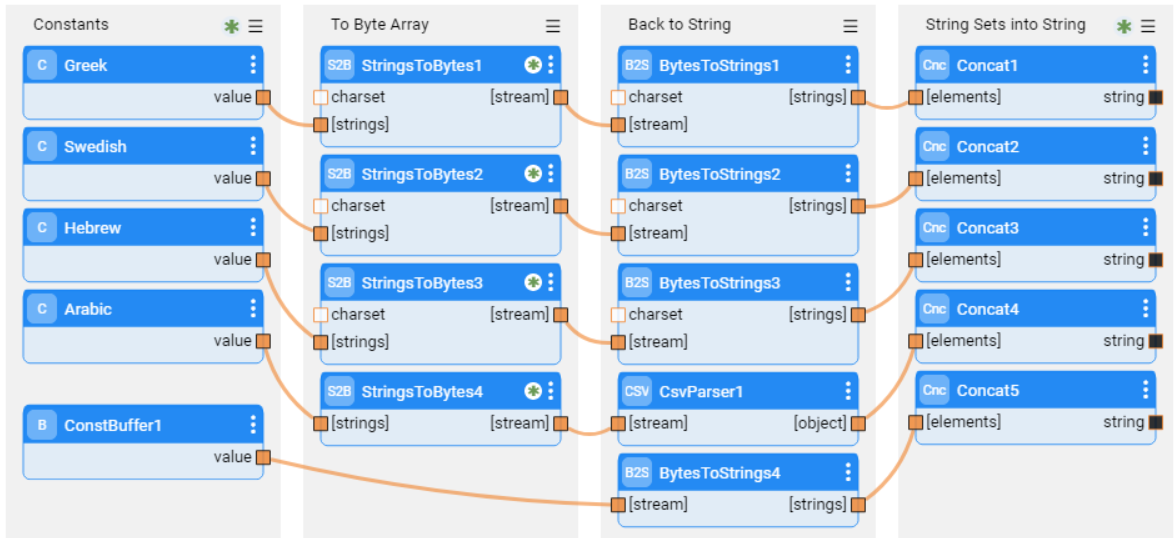The height and width of the screenshot is (538, 1176).
Task: Click the Cnc icon on Concat3
Action: point(934,228)
